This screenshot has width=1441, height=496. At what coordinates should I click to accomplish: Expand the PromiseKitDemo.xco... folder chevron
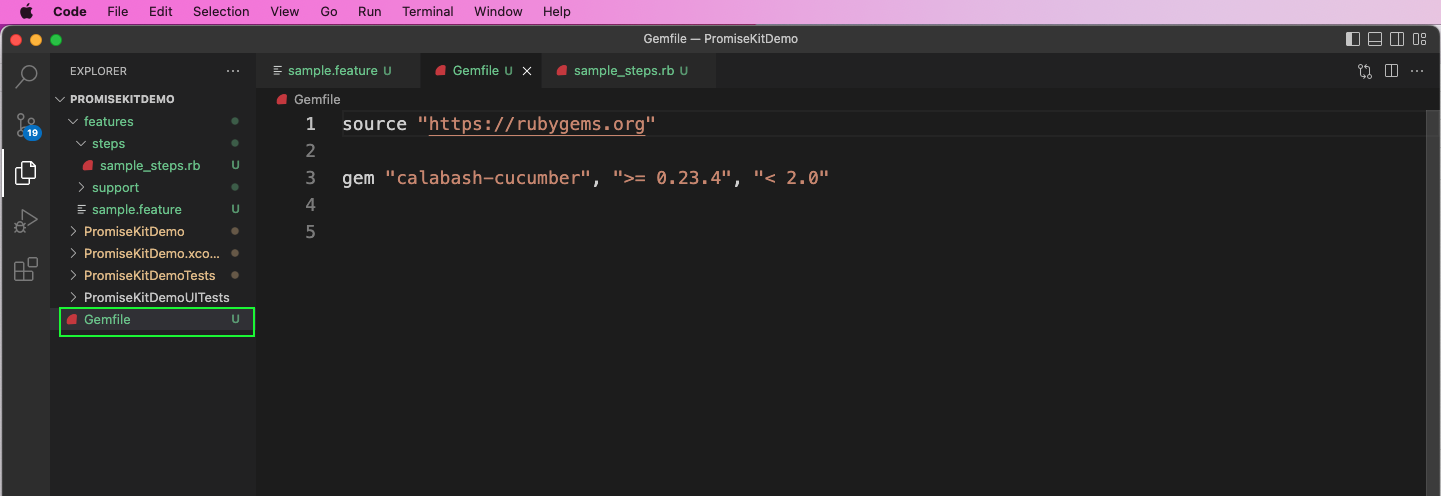[73, 254]
